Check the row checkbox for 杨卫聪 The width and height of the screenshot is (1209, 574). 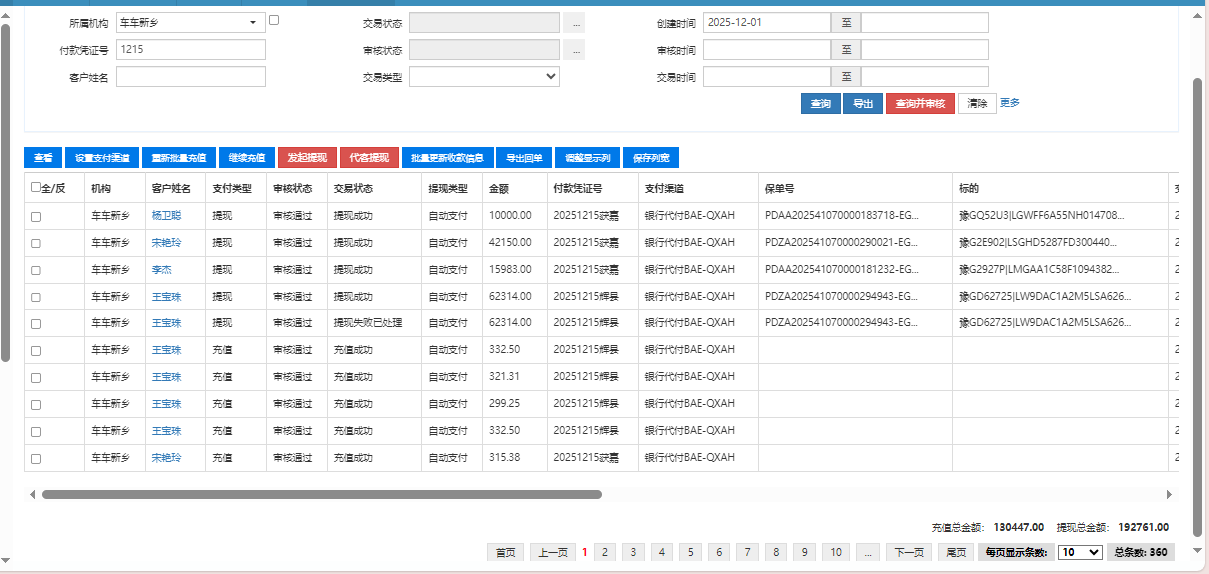37,216
